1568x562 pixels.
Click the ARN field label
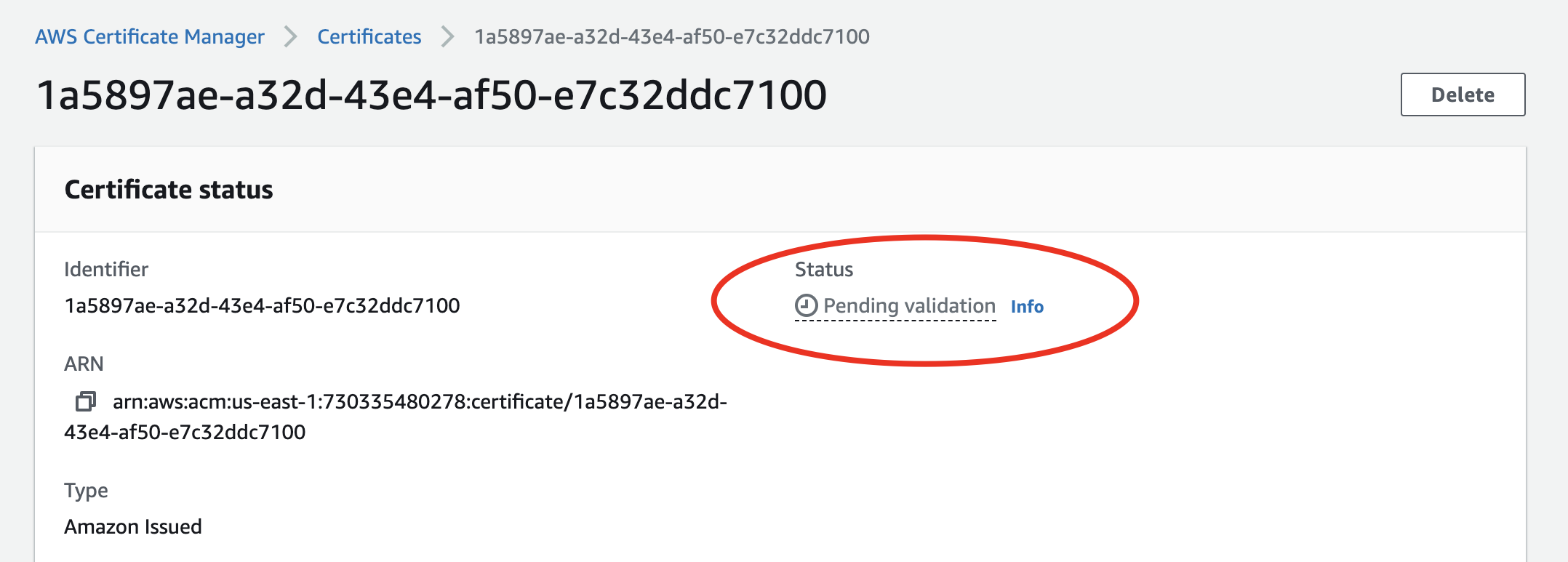84,364
